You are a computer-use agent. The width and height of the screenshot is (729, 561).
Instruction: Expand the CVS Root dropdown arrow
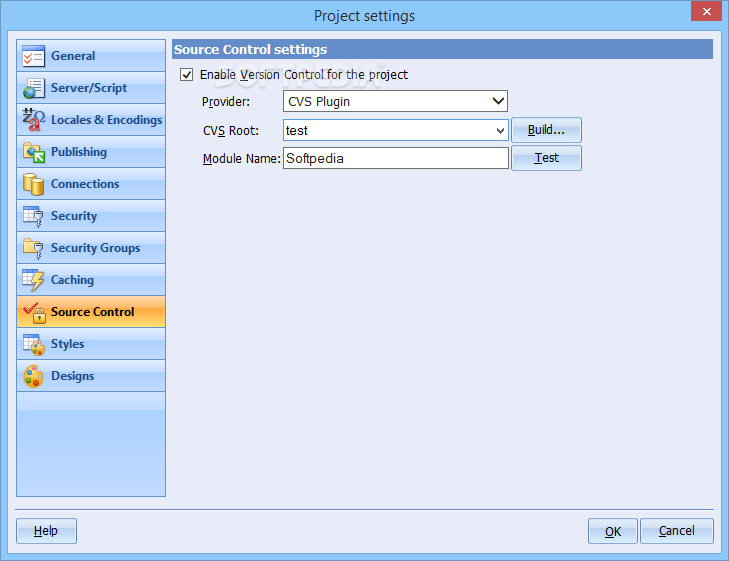click(500, 131)
